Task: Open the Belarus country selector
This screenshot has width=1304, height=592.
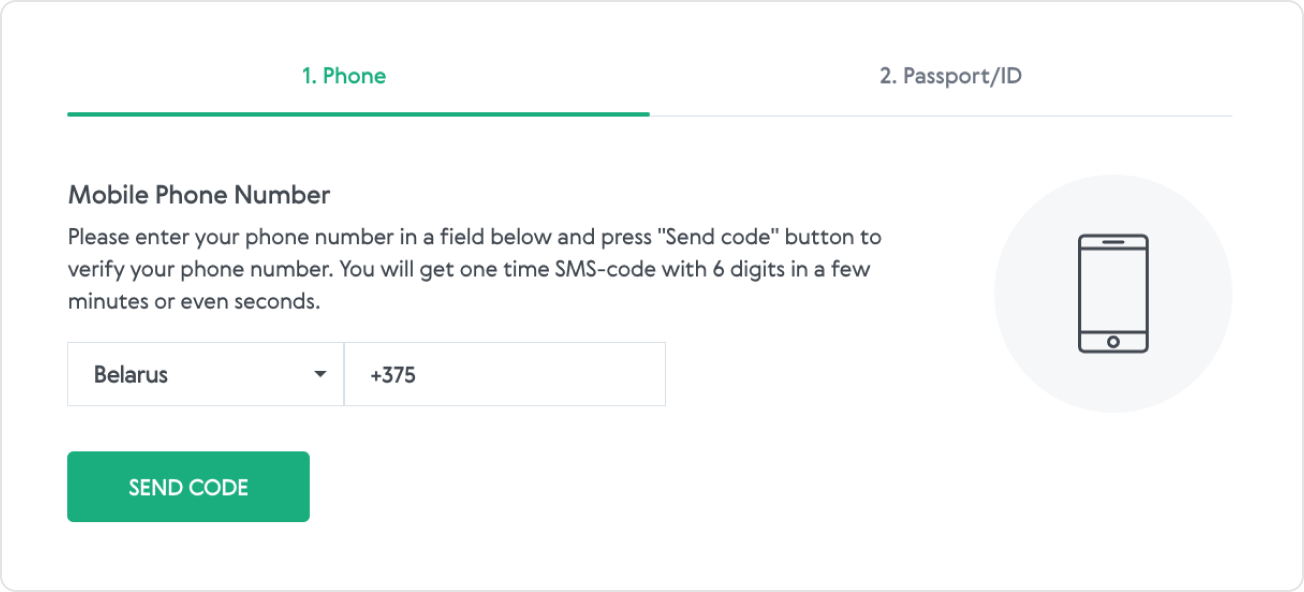Action: [x=206, y=374]
